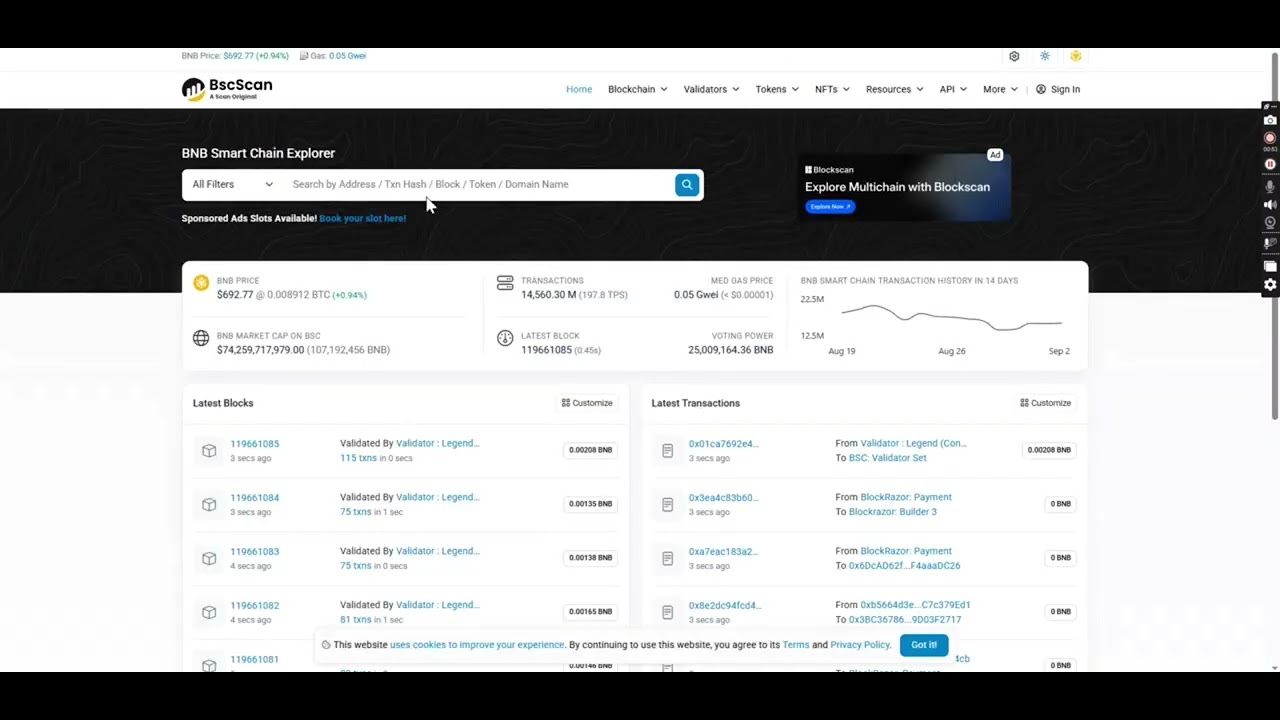Focus the address search input field

tap(480, 184)
